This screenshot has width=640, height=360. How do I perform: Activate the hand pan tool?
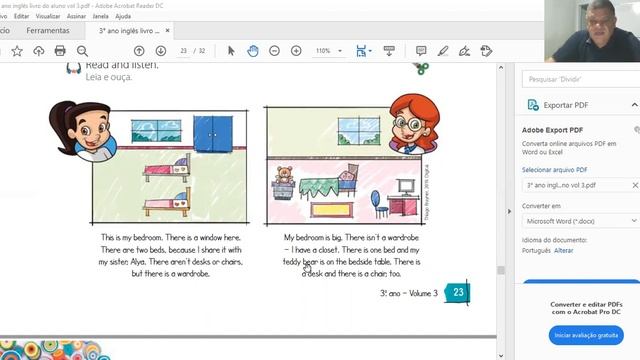point(253,51)
